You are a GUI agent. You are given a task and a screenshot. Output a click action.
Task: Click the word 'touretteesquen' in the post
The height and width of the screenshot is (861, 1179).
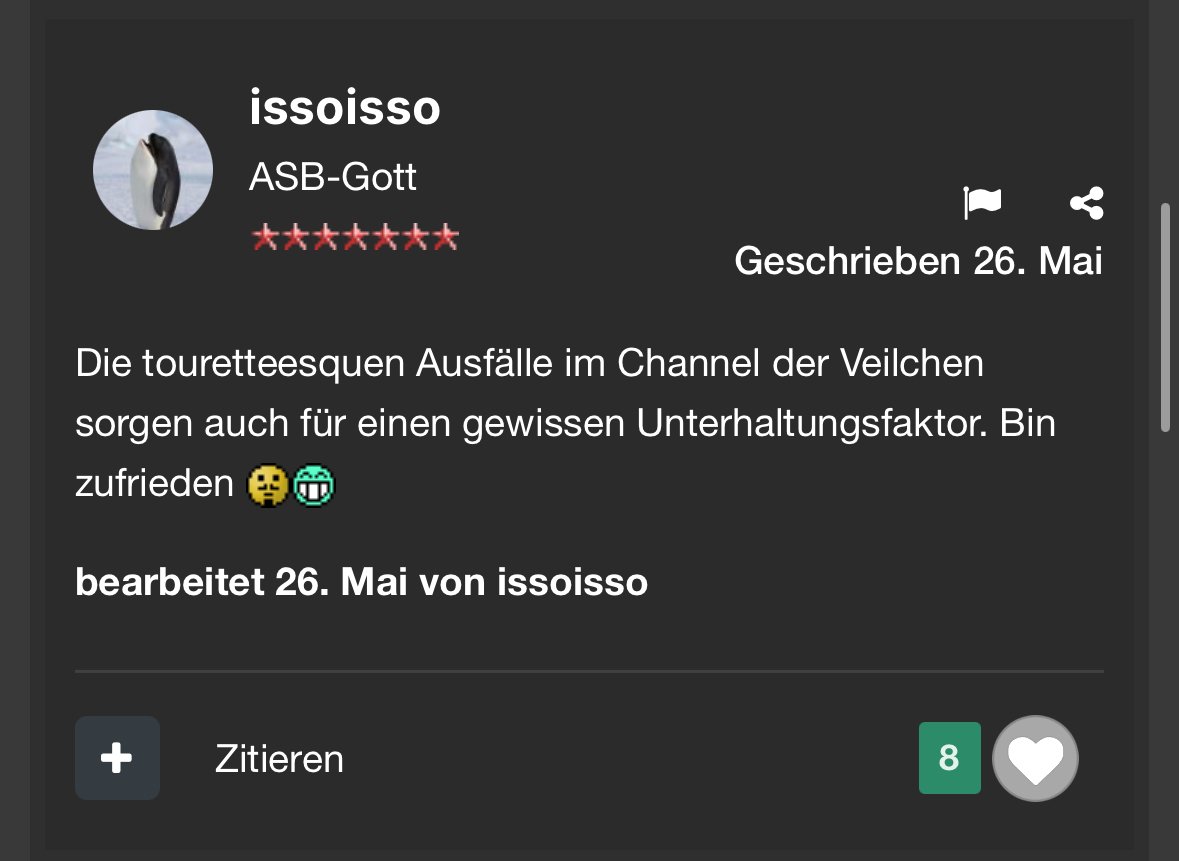(272, 364)
